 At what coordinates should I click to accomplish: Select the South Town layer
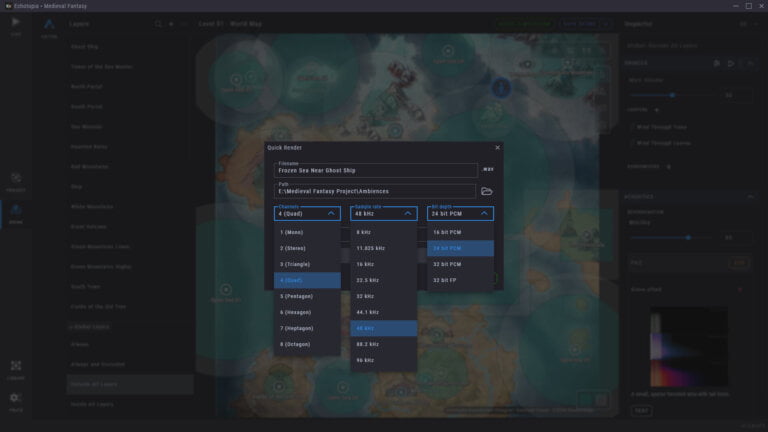pyautogui.click(x=130, y=287)
